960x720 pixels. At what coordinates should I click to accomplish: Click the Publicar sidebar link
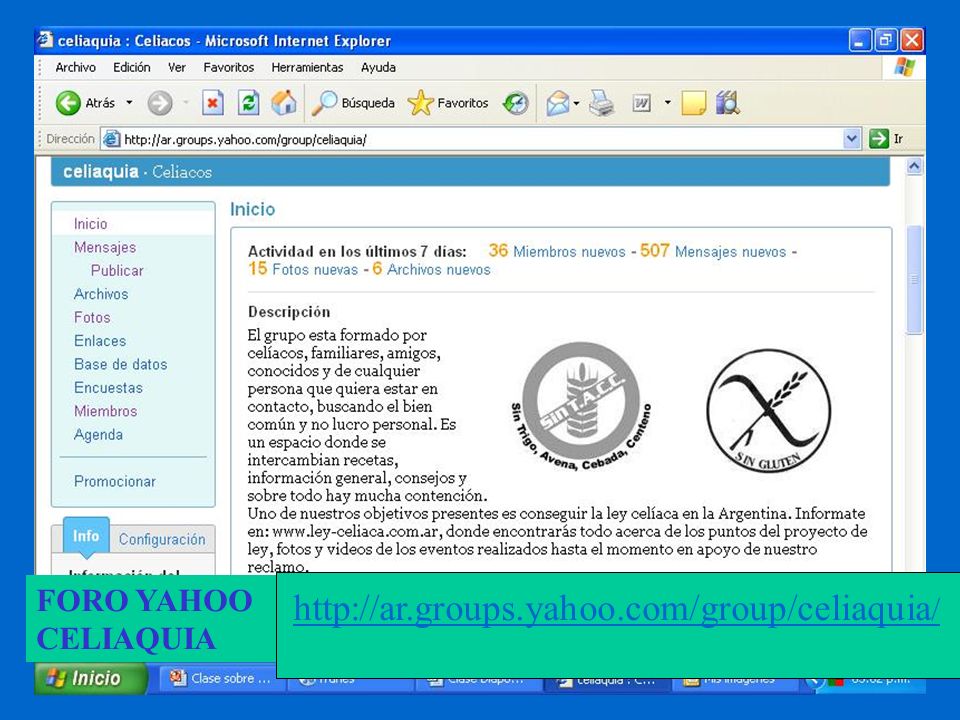tap(117, 271)
